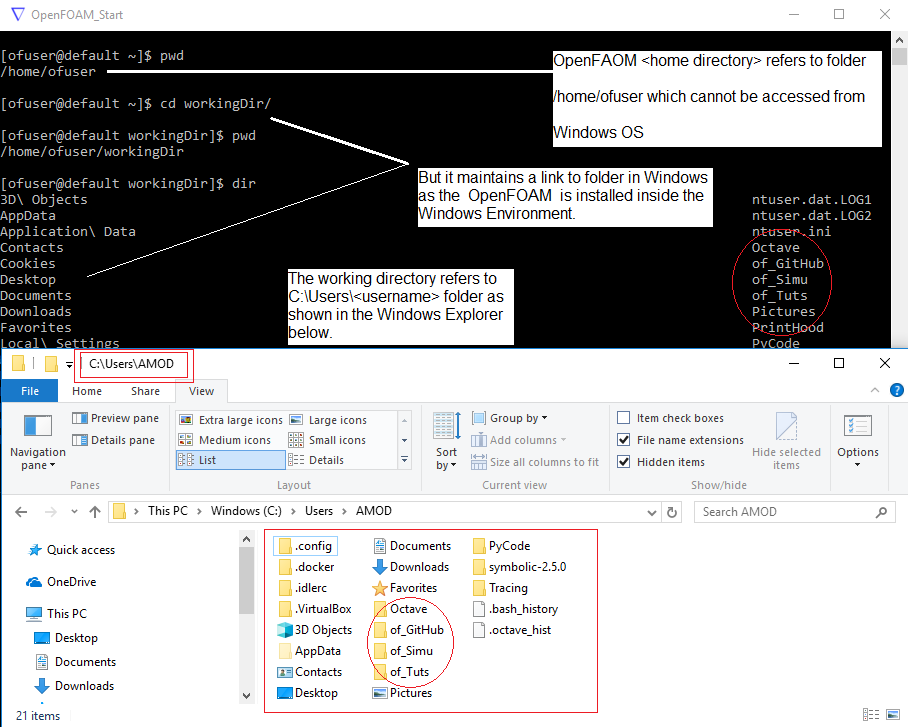Select the .config folder
908x727 pixels.
306,546
